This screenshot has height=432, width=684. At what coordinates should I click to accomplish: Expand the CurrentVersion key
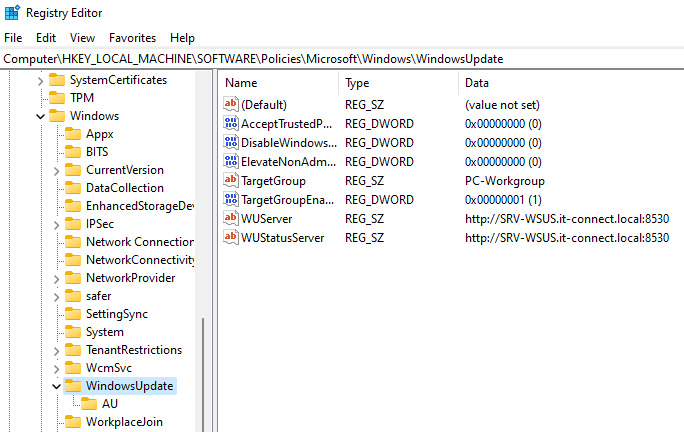tap(56, 170)
